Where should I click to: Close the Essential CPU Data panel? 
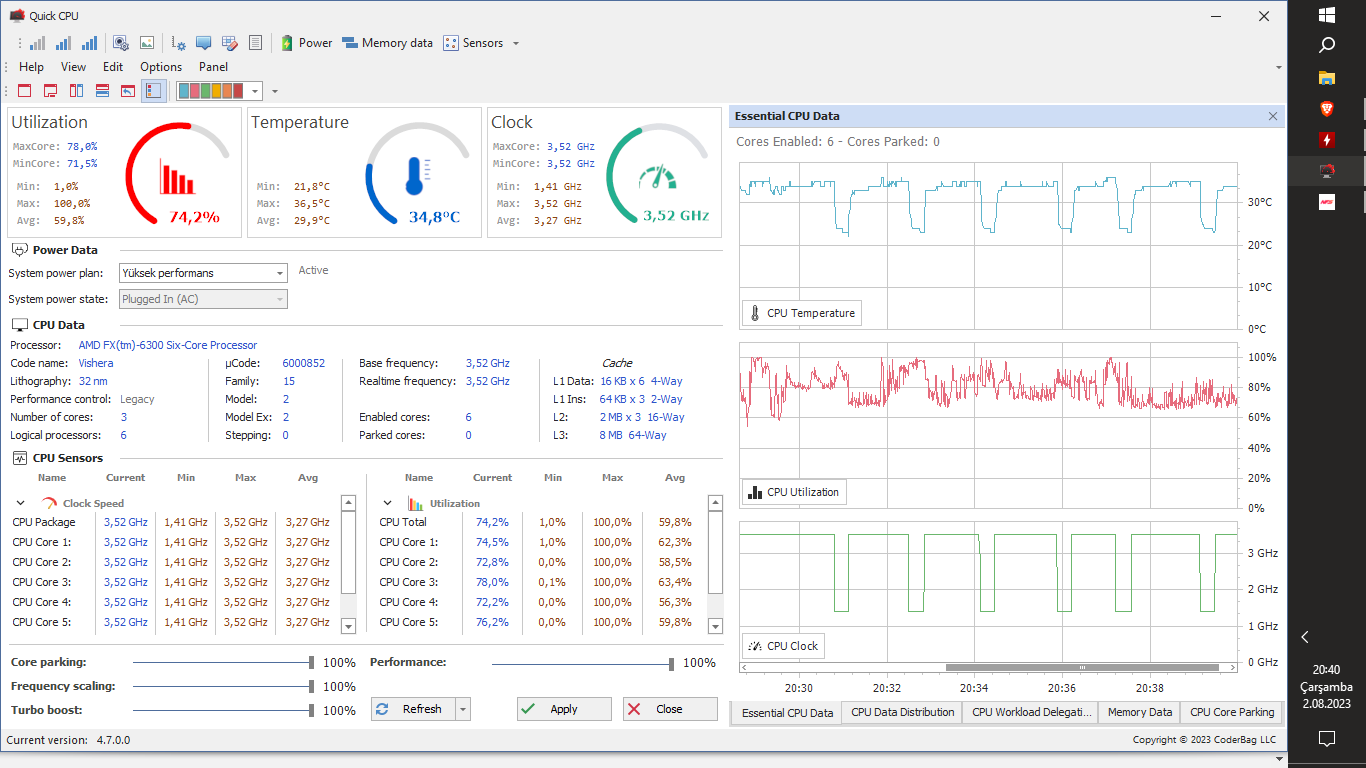(1273, 116)
